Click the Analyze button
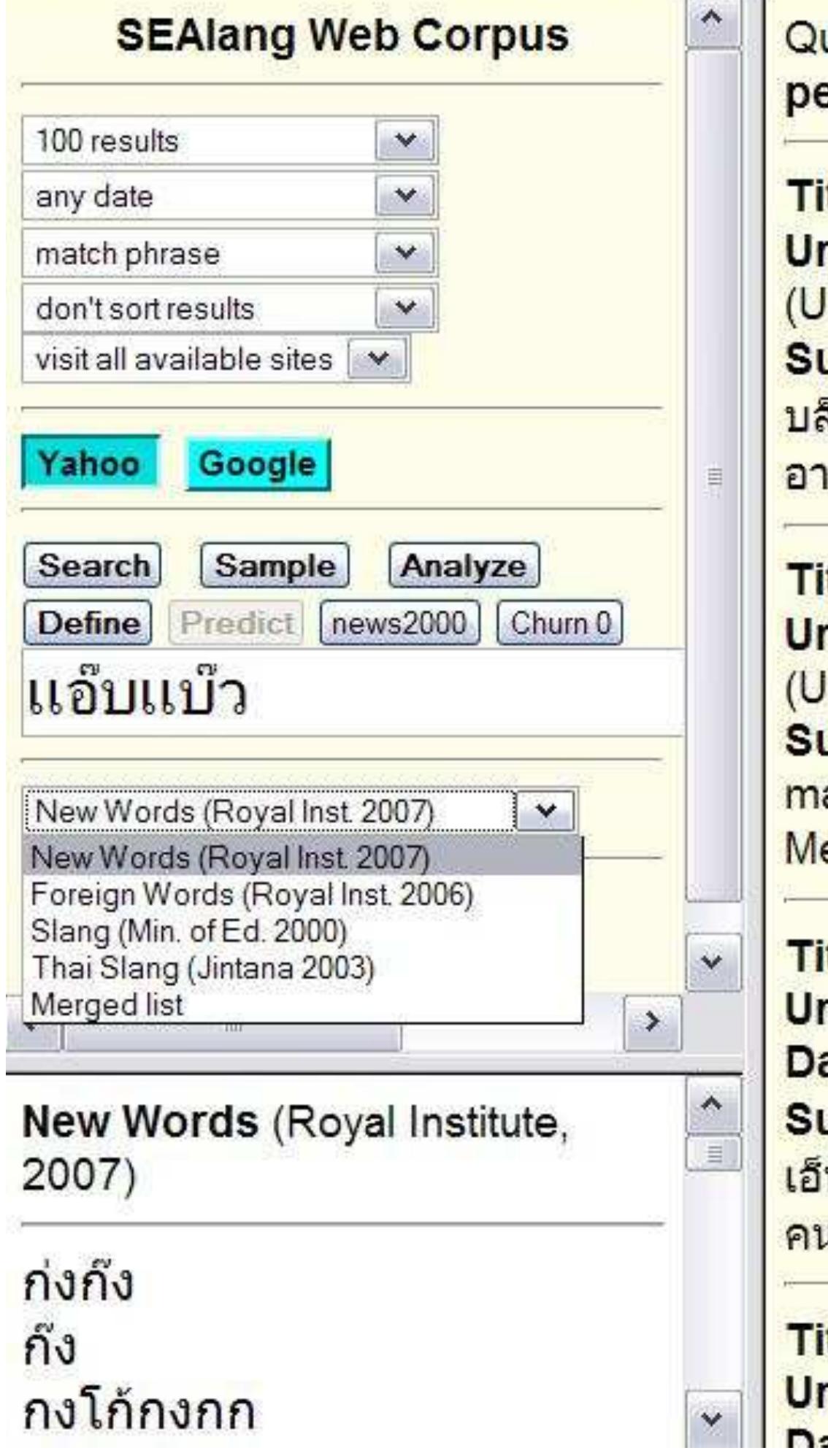Screen dimensions: 828x1456 tap(464, 566)
